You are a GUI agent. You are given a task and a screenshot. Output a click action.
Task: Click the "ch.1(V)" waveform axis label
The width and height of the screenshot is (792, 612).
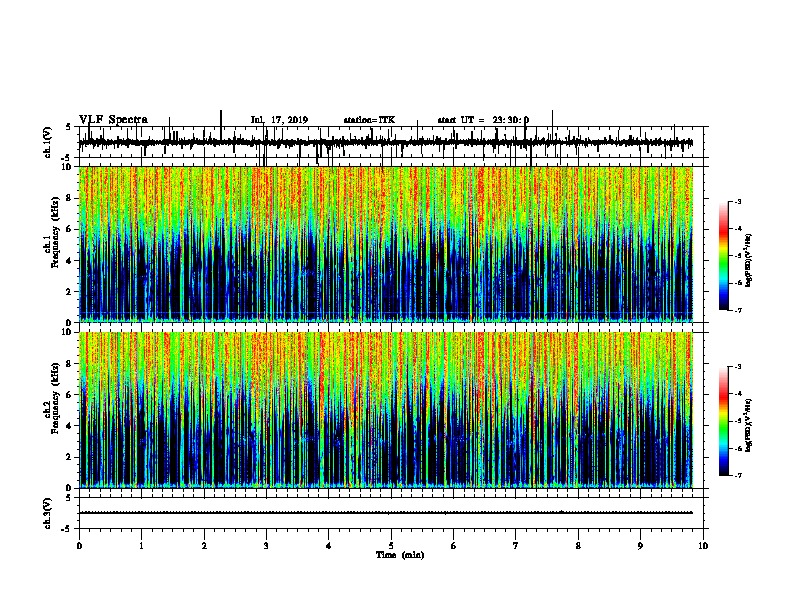47,142
